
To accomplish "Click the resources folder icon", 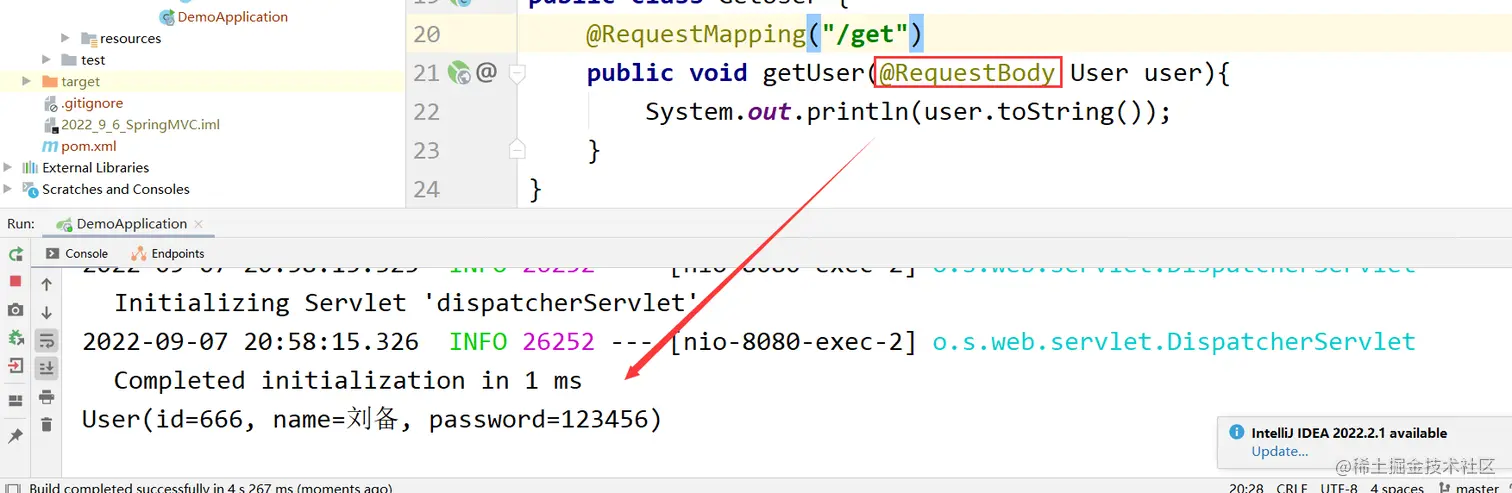I will click(x=89, y=38).
